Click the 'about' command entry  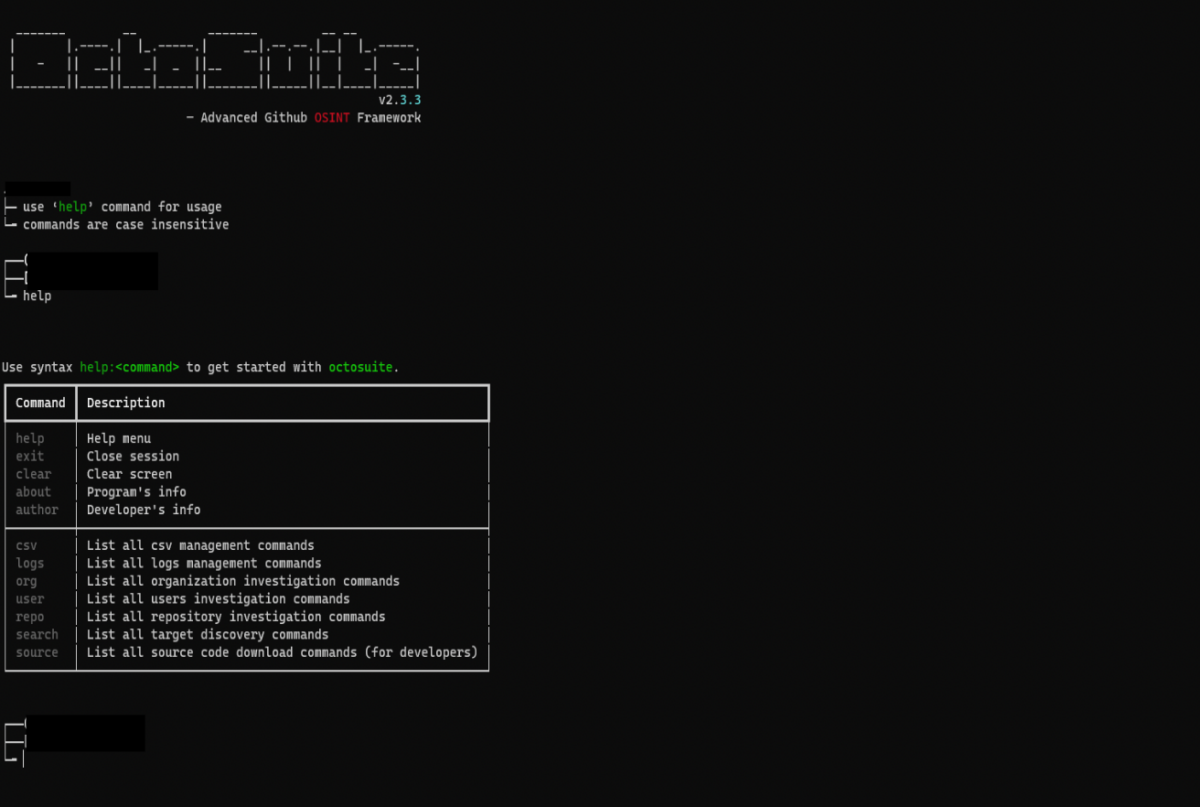33,492
